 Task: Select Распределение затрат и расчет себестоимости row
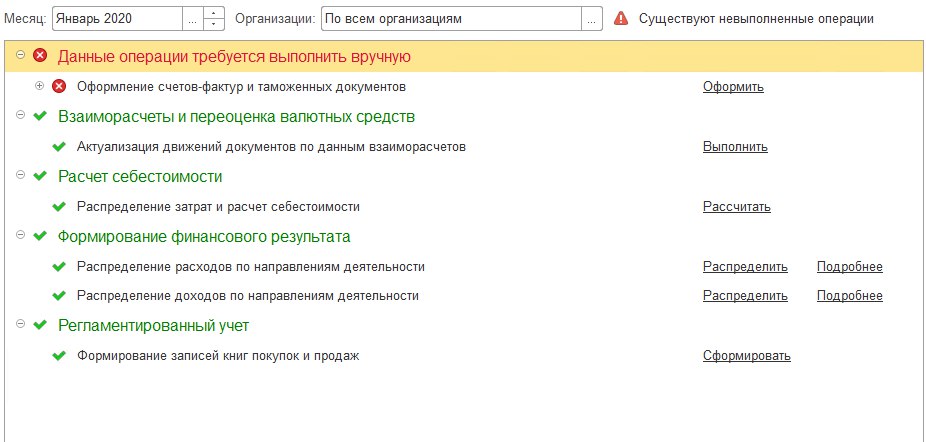tap(218, 207)
